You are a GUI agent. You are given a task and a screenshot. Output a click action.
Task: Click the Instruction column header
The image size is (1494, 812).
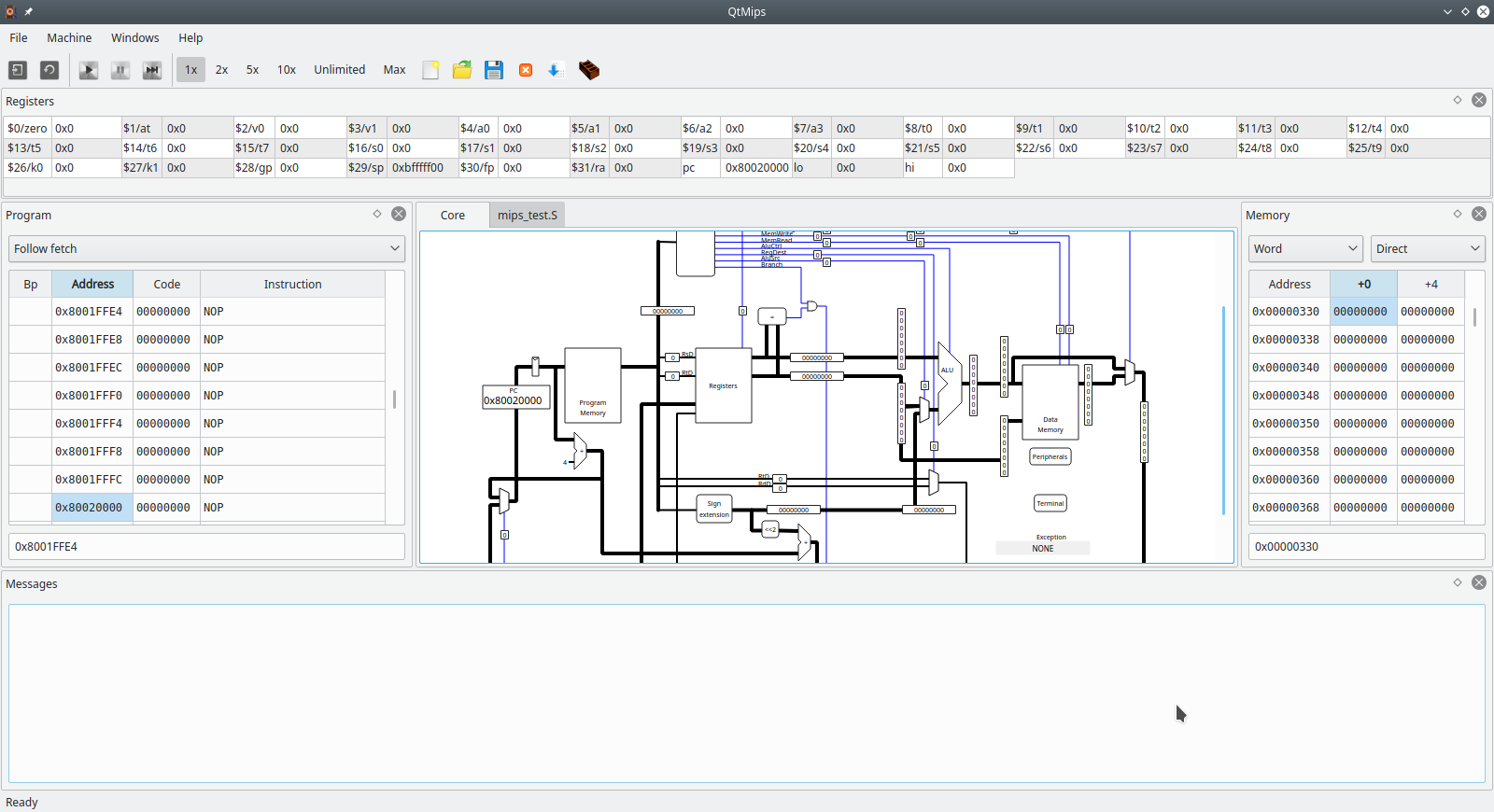tap(292, 285)
